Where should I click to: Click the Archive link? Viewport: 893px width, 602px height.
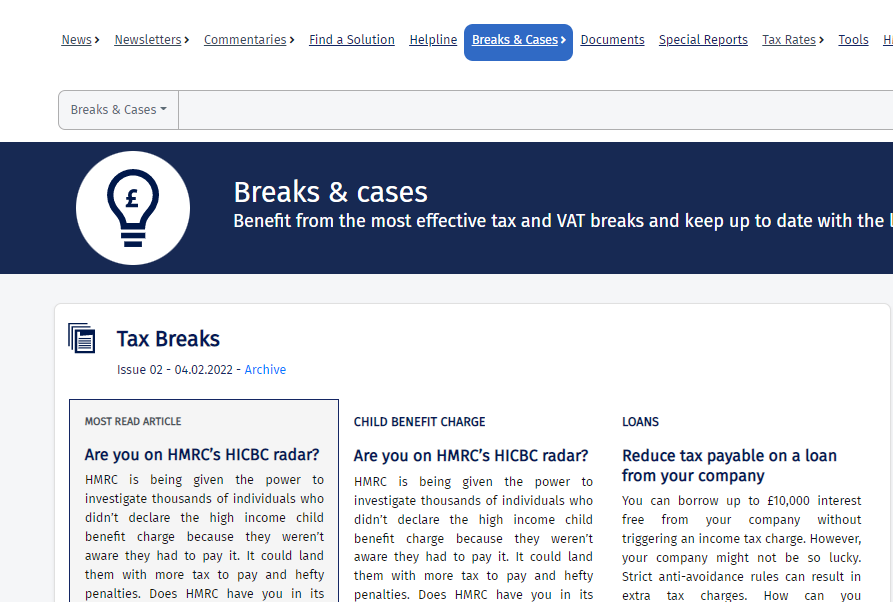265,370
